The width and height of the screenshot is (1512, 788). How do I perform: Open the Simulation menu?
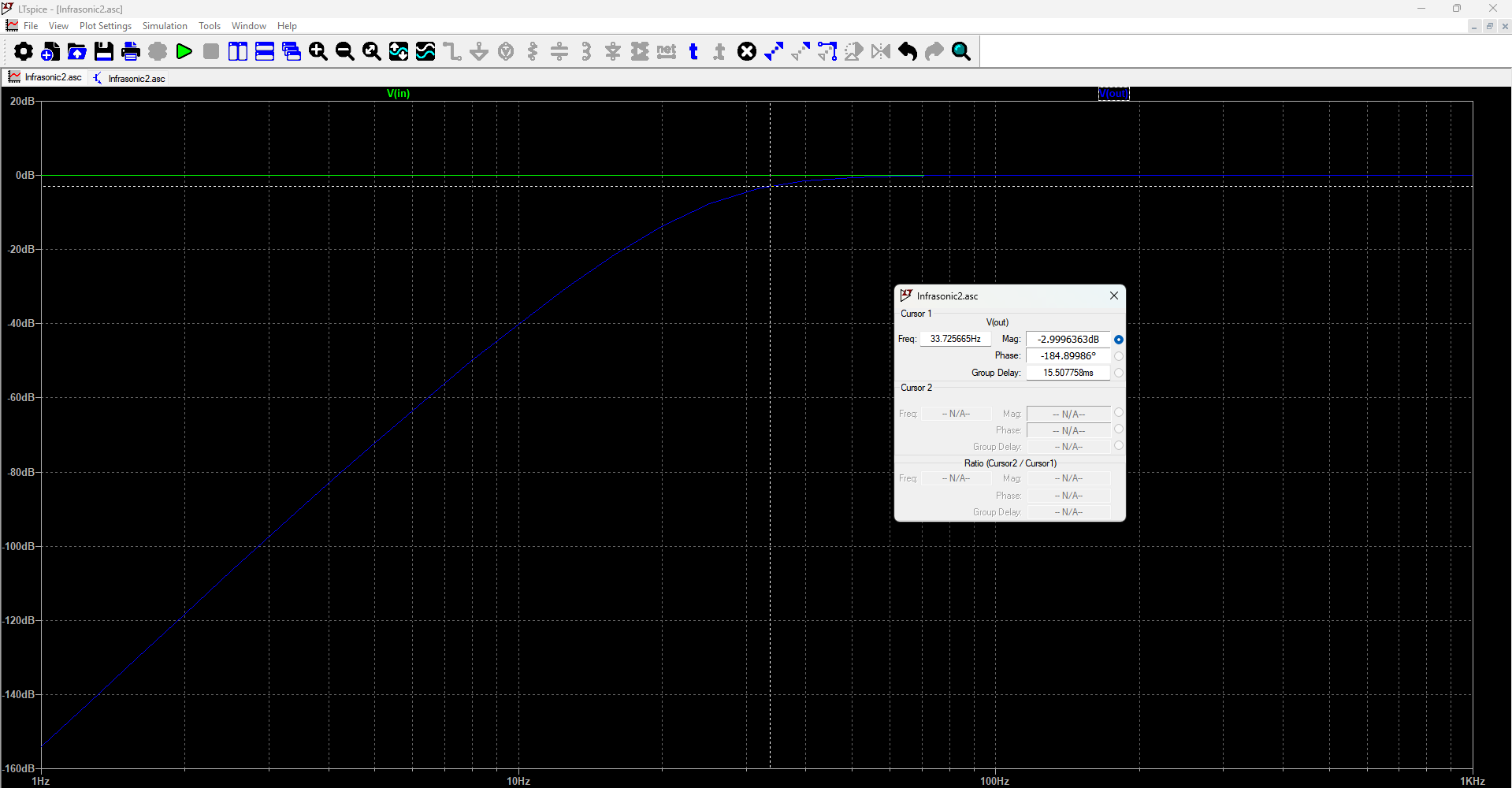(x=164, y=25)
